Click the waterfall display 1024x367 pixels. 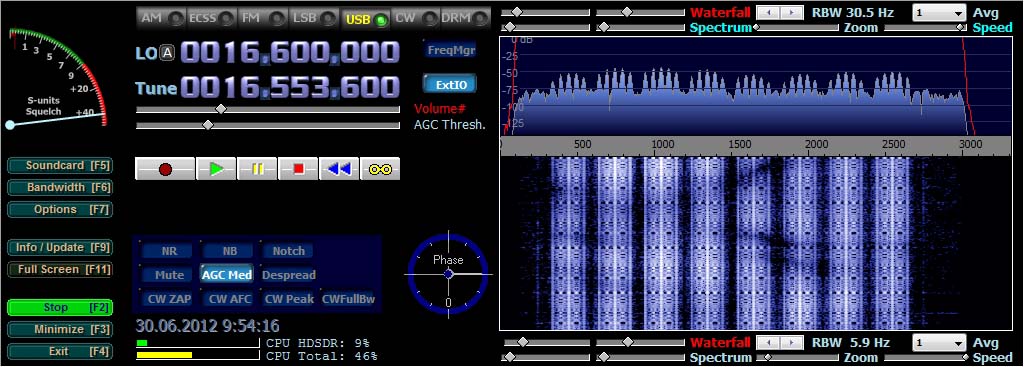(756, 243)
